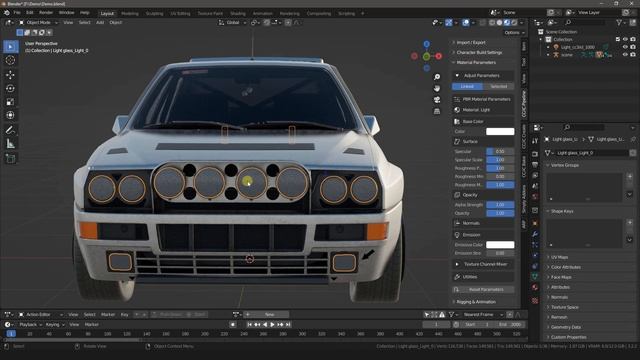Open the Playback dropdown in timeline
The width and height of the screenshot is (640, 360).
pyautogui.click(x=31, y=325)
